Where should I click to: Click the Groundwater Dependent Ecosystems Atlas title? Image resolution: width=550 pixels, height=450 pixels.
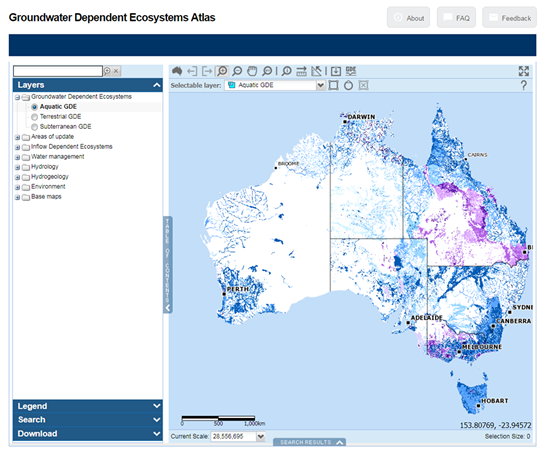112,18
